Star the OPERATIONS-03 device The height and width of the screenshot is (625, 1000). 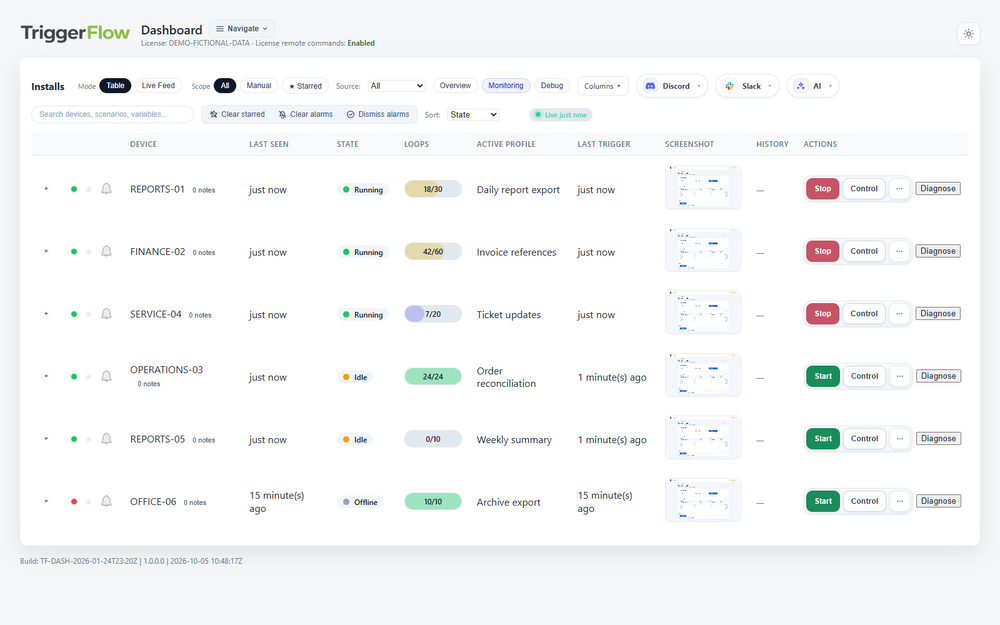89,377
